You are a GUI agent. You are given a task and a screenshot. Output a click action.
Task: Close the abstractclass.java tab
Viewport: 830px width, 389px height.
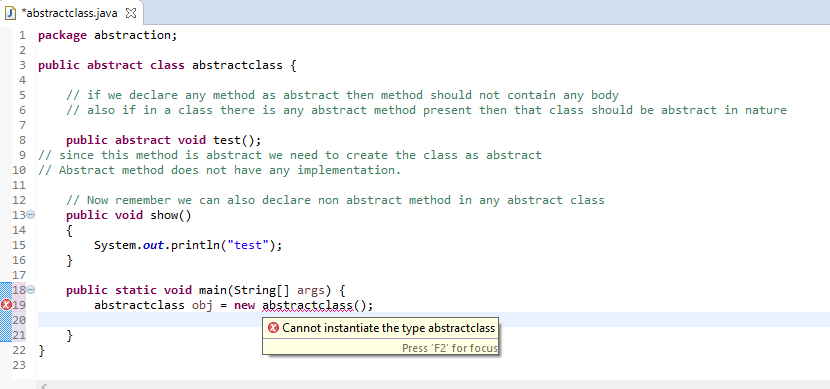point(131,13)
